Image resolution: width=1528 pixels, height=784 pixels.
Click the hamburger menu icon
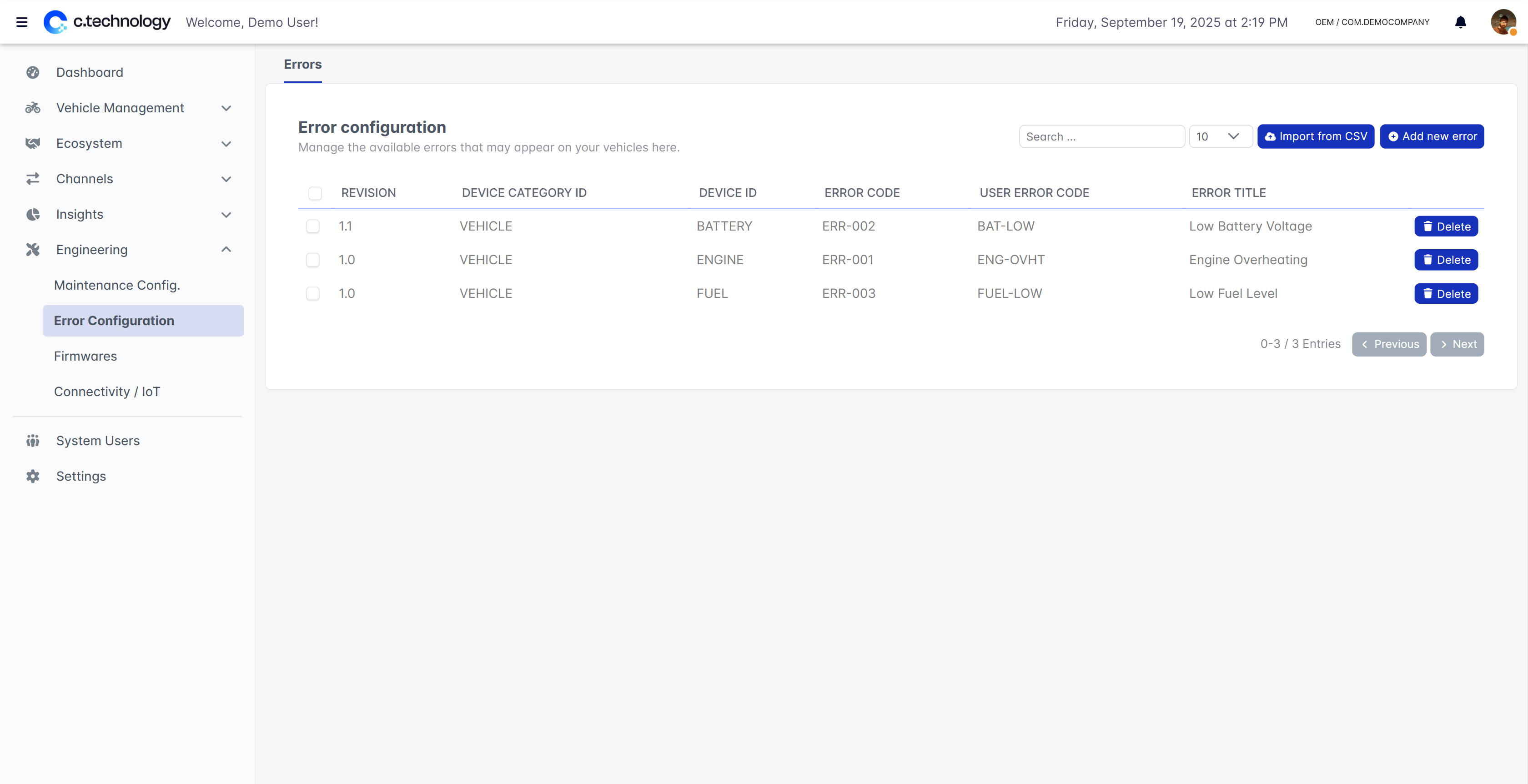(x=22, y=23)
